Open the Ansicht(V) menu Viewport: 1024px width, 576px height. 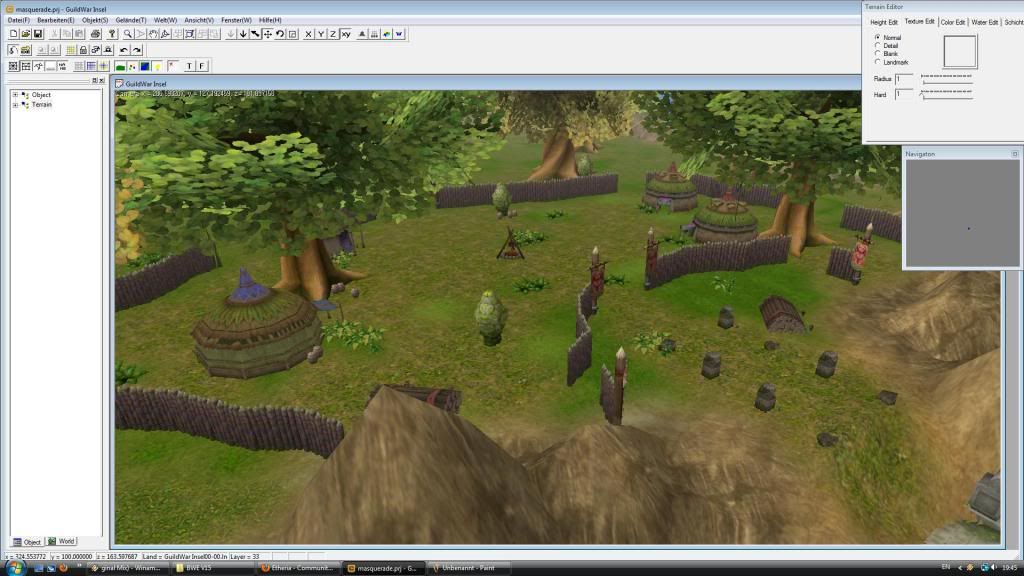click(199, 20)
